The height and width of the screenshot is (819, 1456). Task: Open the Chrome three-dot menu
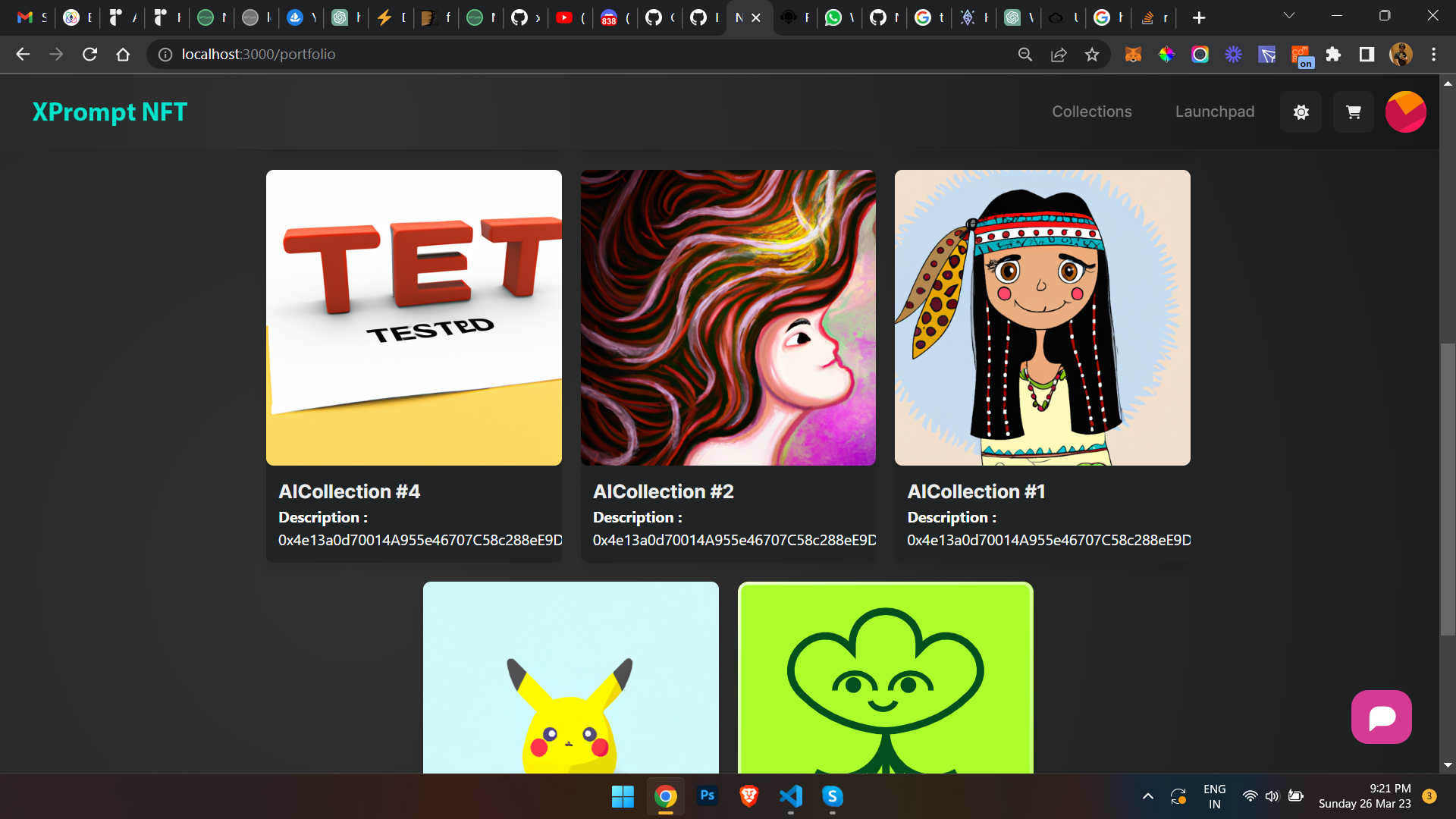pos(1433,55)
